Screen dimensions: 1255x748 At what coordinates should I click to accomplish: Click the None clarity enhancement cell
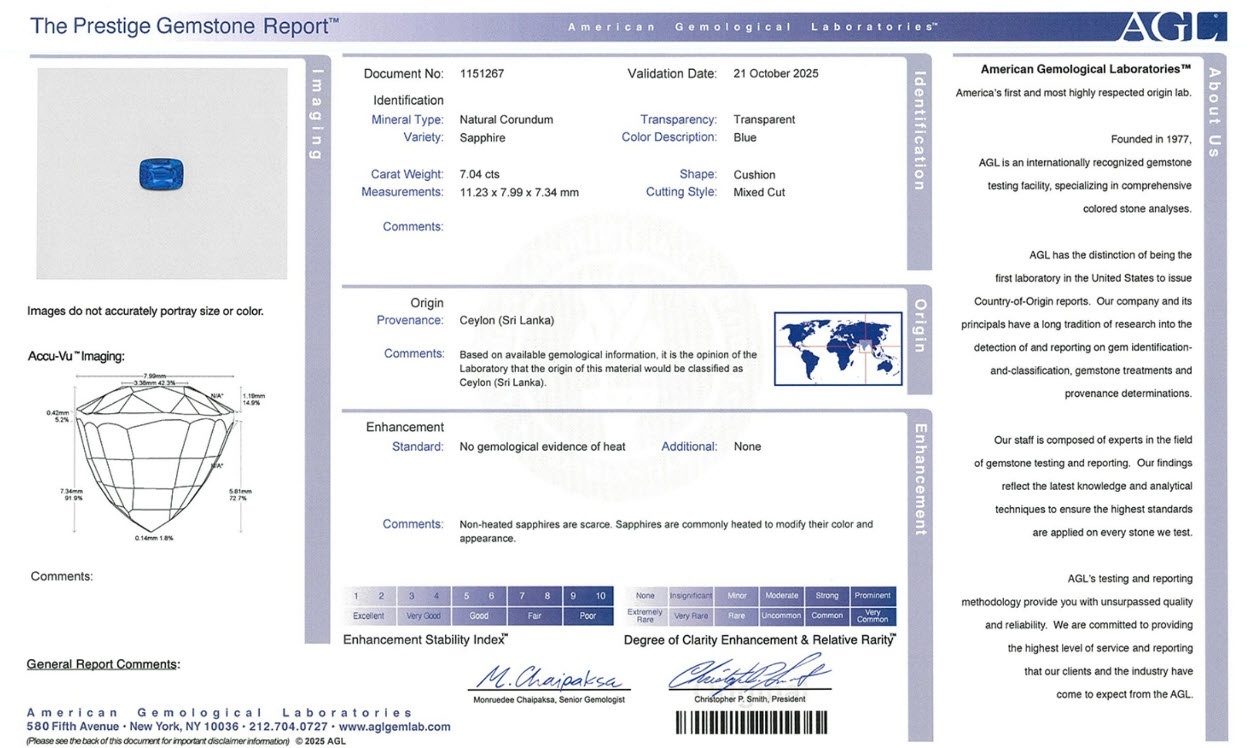(x=645, y=596)
